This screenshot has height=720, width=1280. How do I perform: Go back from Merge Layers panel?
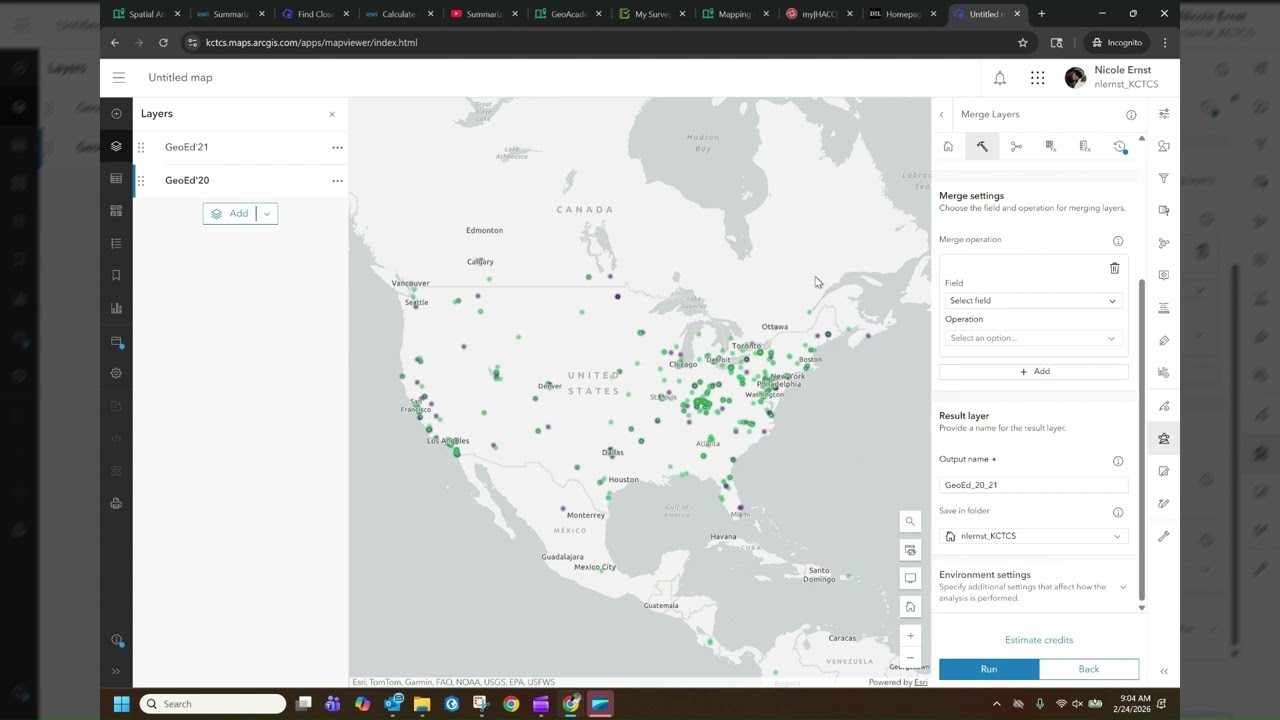[x=942, y=115]
